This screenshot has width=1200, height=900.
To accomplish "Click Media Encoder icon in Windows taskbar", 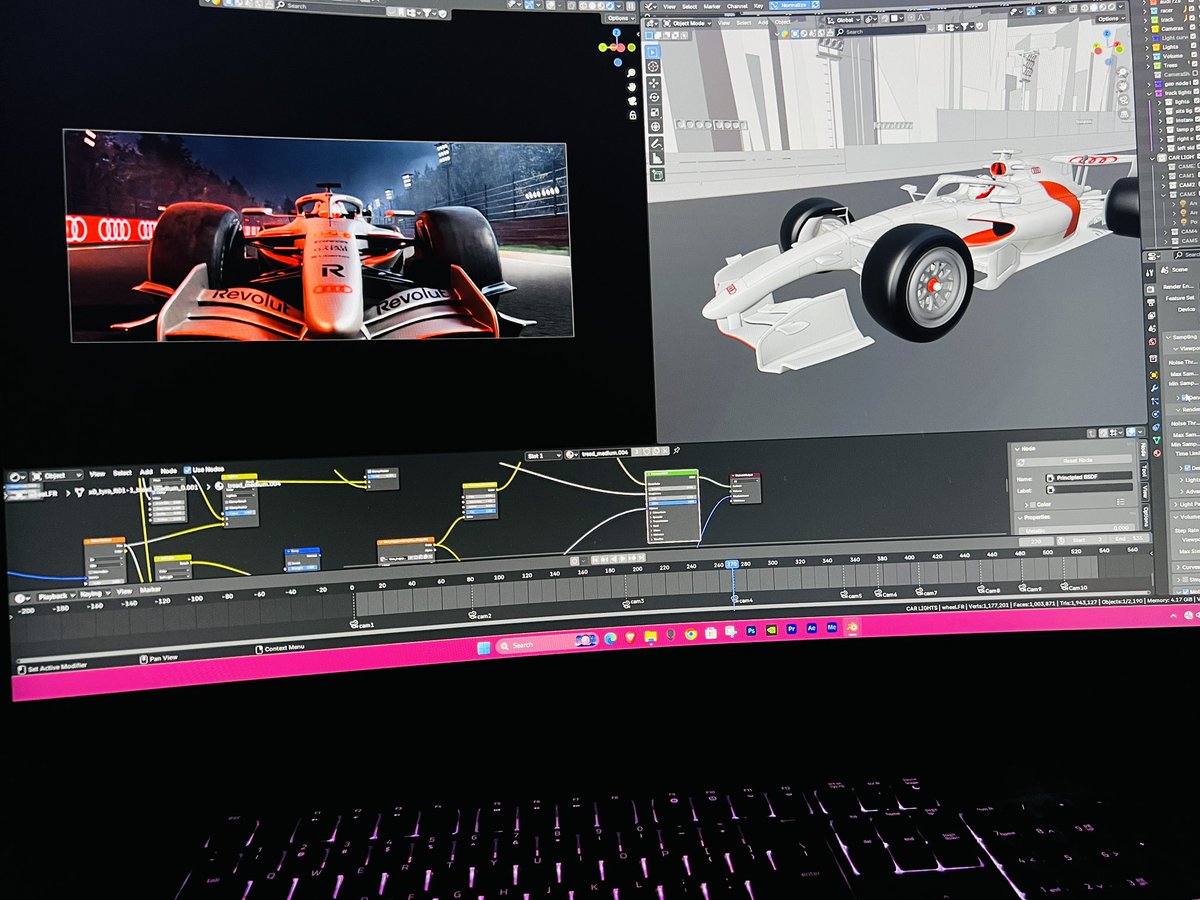I will (832, 627).
